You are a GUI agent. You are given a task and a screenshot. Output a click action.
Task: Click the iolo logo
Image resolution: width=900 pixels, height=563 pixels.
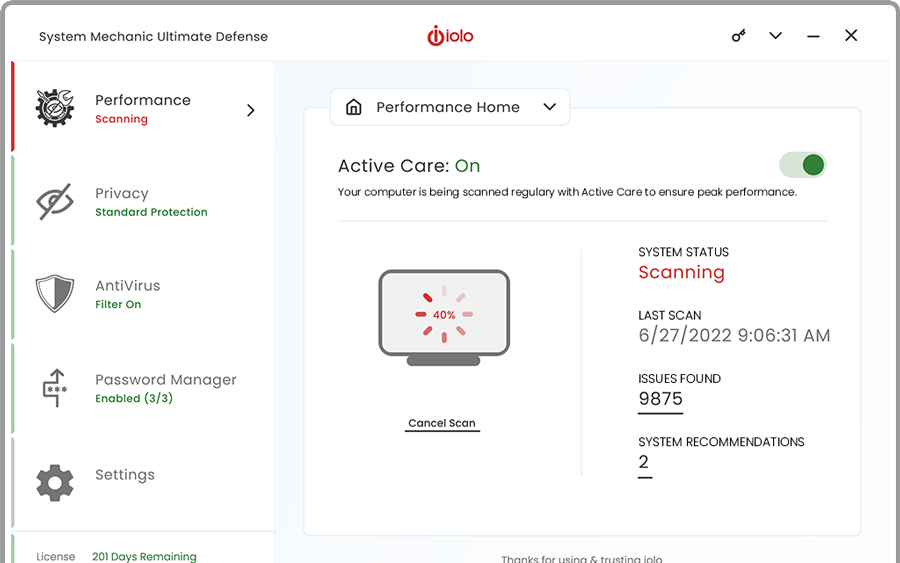pos(450,36)
